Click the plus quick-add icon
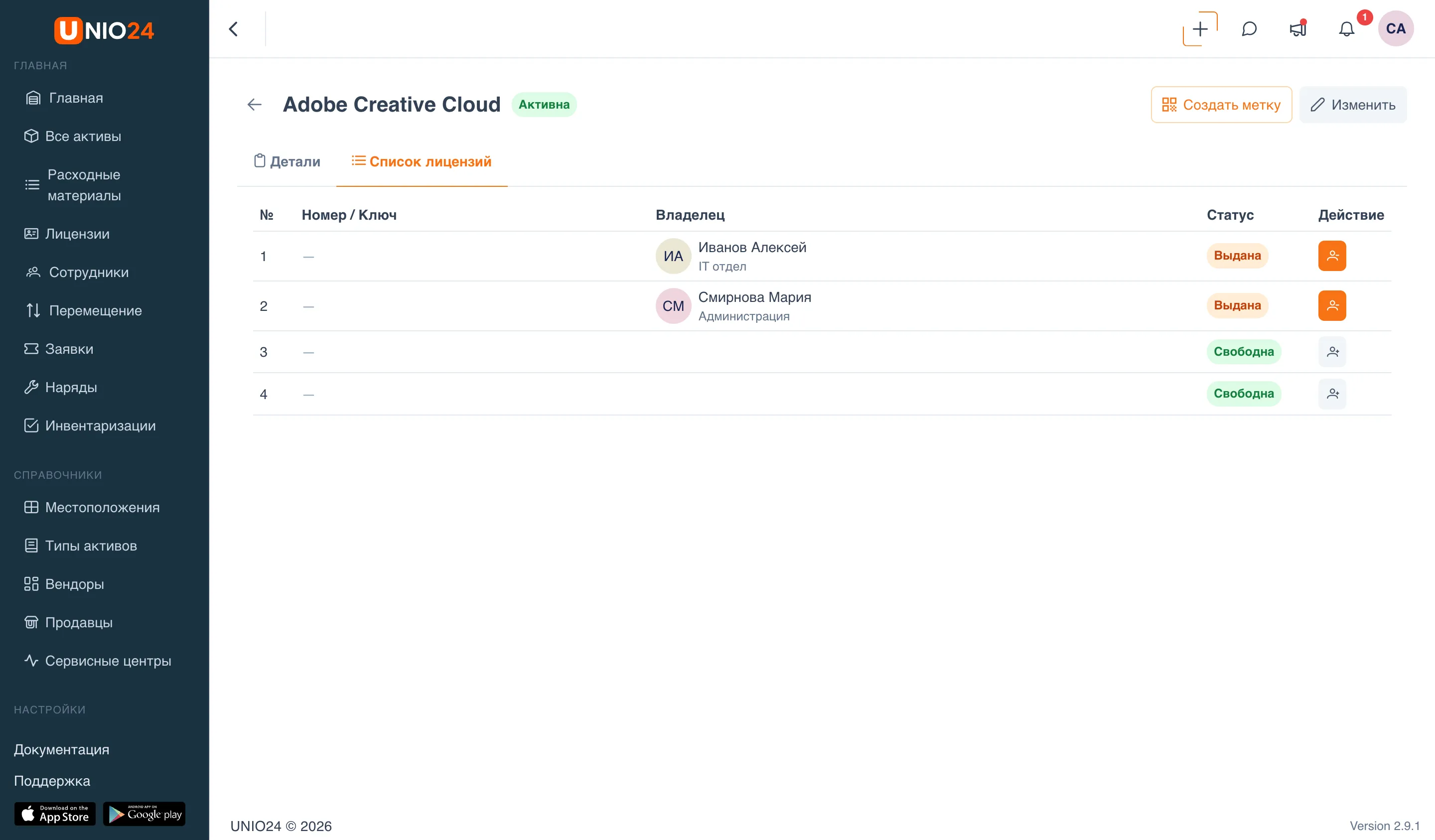 point(1200,29)
